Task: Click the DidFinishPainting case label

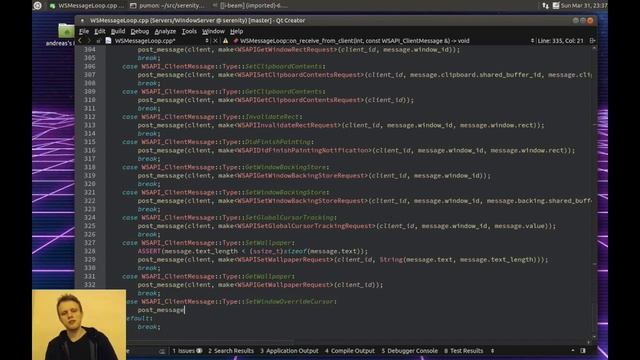Action: 278,142
